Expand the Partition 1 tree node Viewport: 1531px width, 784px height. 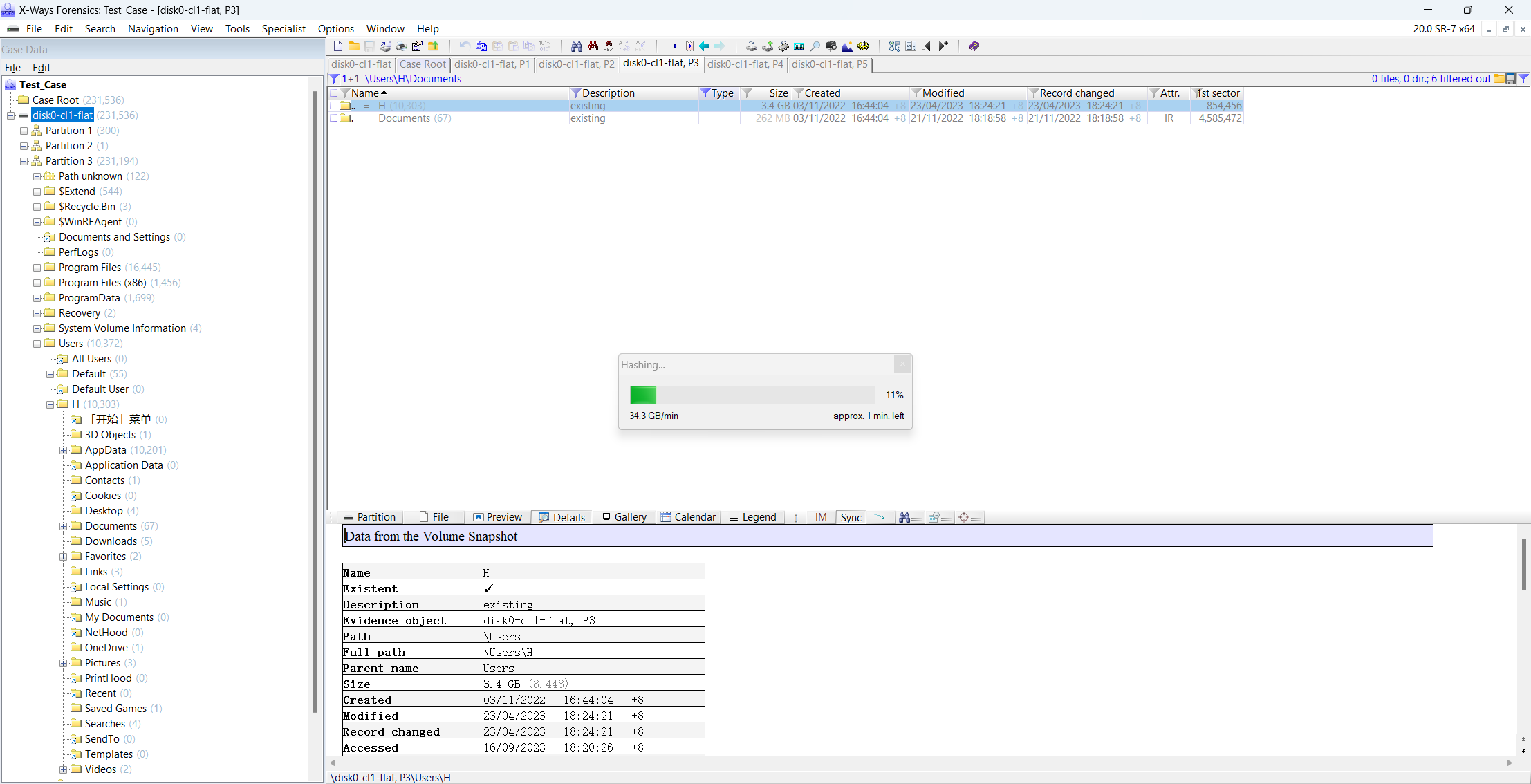24,131
